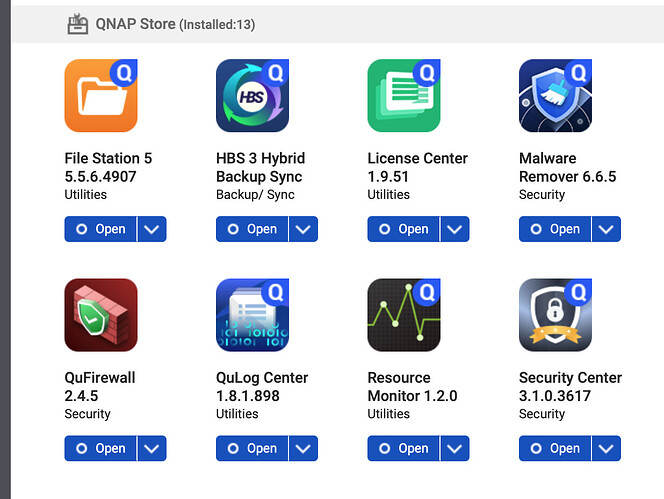Click the QuFirewall 2.4.5 title
The image size is (664, 499).
pos(100,387)
